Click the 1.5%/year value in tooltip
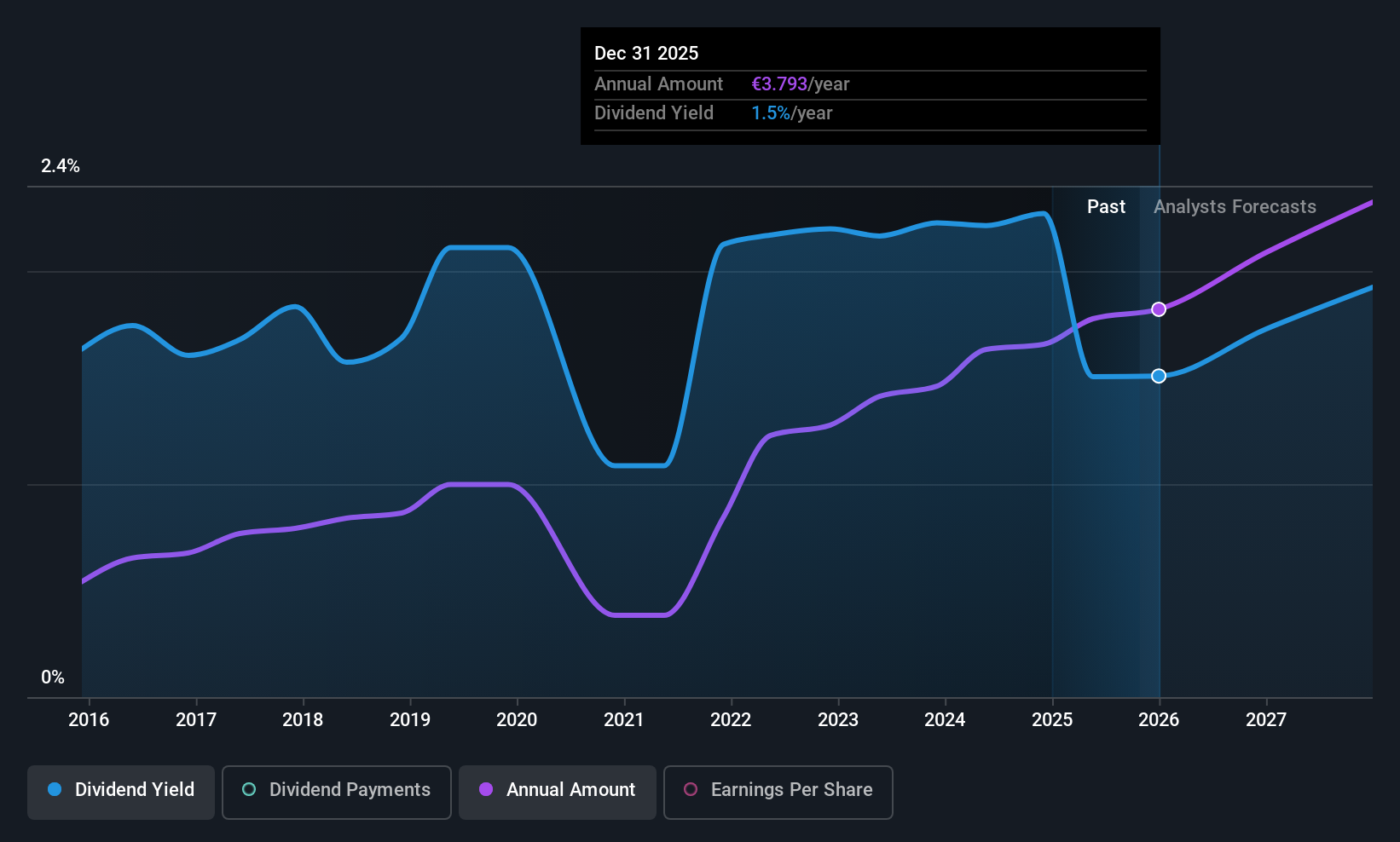The width and height of the screenshot is (1400, 842). click(791, 113)
